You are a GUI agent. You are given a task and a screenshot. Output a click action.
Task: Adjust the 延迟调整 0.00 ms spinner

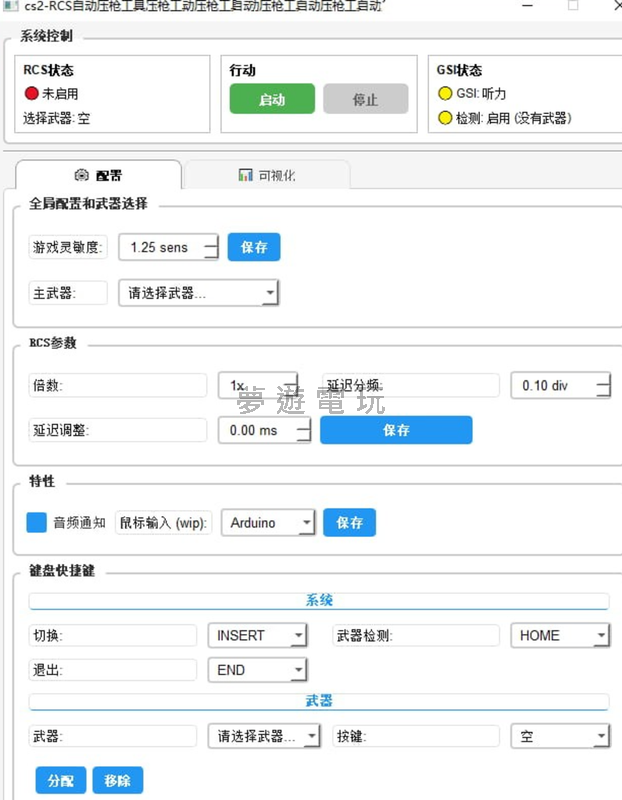pos(264,430)
